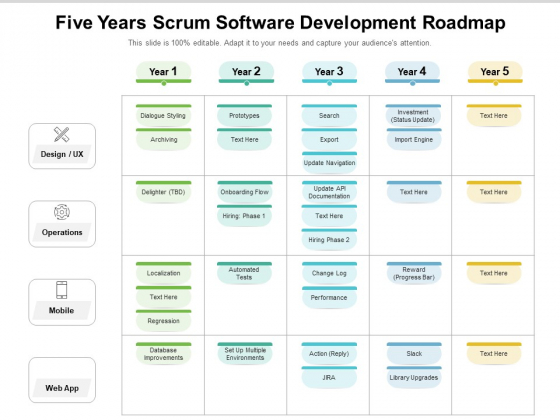Select the Regression item
This screenshot has width=560, height=420.
163,320
